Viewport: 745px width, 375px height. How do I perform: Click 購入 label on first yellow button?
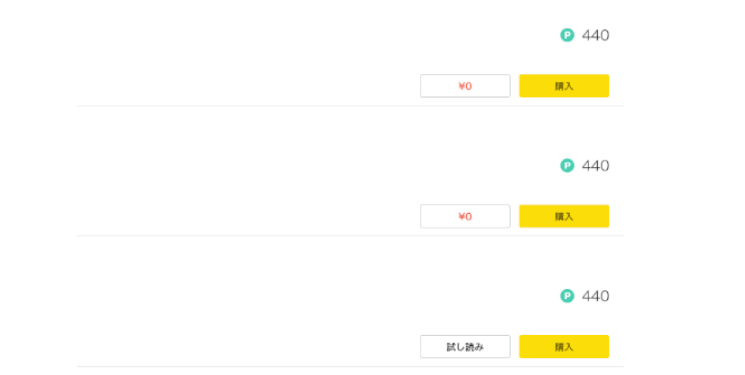pyautogui.click(x=564, y=86)
